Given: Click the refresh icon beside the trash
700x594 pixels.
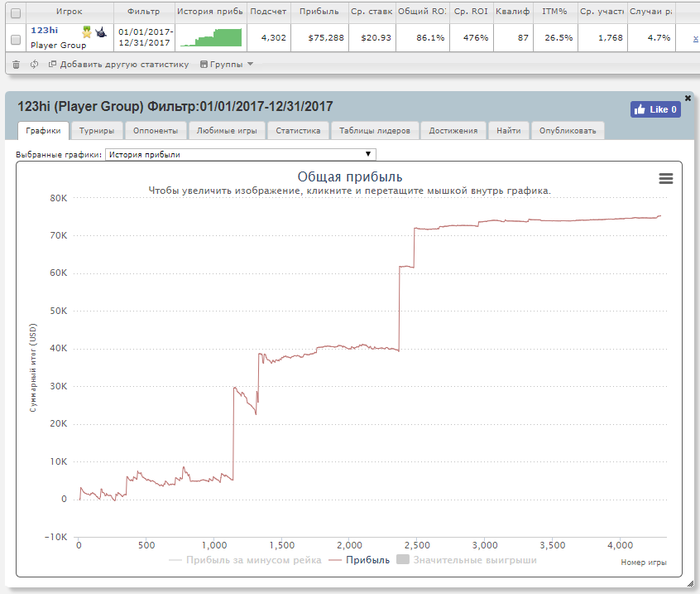Looking at the screenshot, I should click(x=34, y=65).
